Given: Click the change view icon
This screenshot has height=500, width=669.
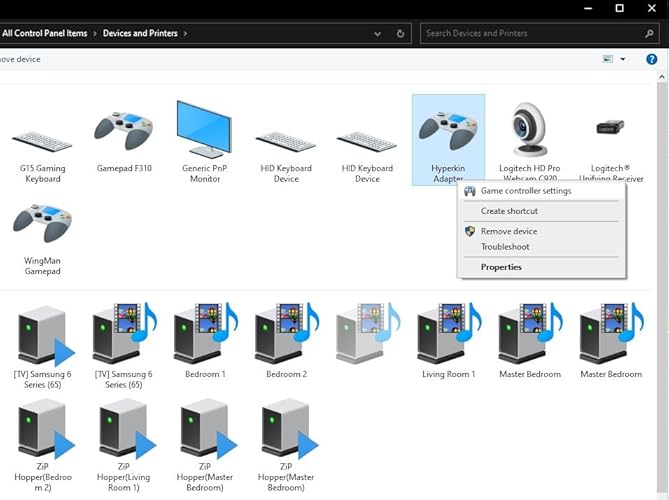Looking at the screenshot, I should click(x=608, y=59).
